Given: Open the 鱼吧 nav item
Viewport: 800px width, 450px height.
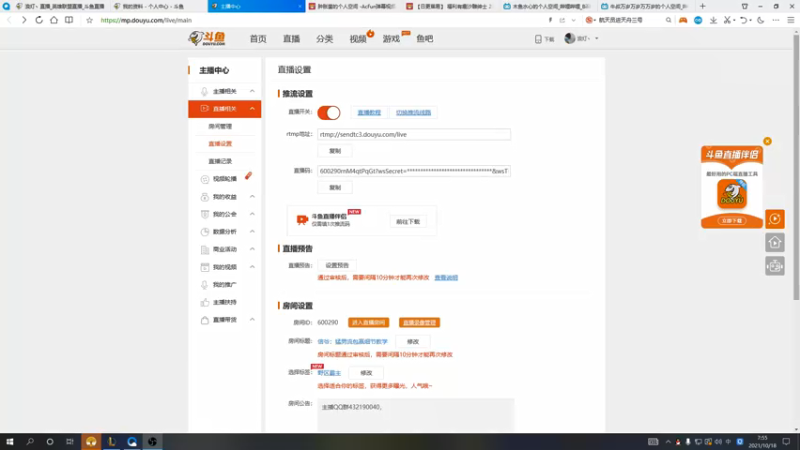Looking at the screenshot, I should pyautogui.click(x=424, y=39).
